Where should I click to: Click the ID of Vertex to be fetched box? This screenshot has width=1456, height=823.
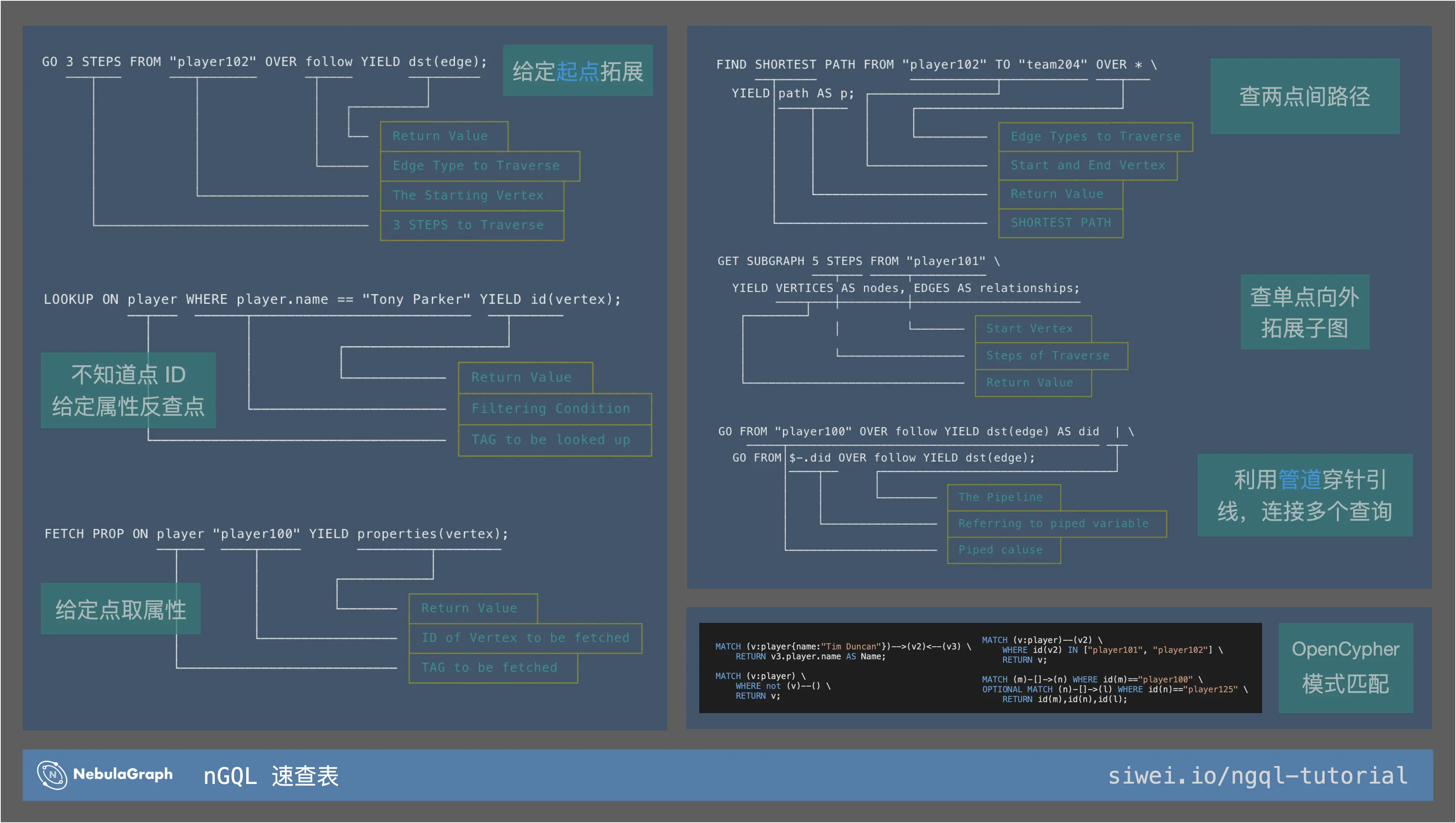[x=525, y=638]
